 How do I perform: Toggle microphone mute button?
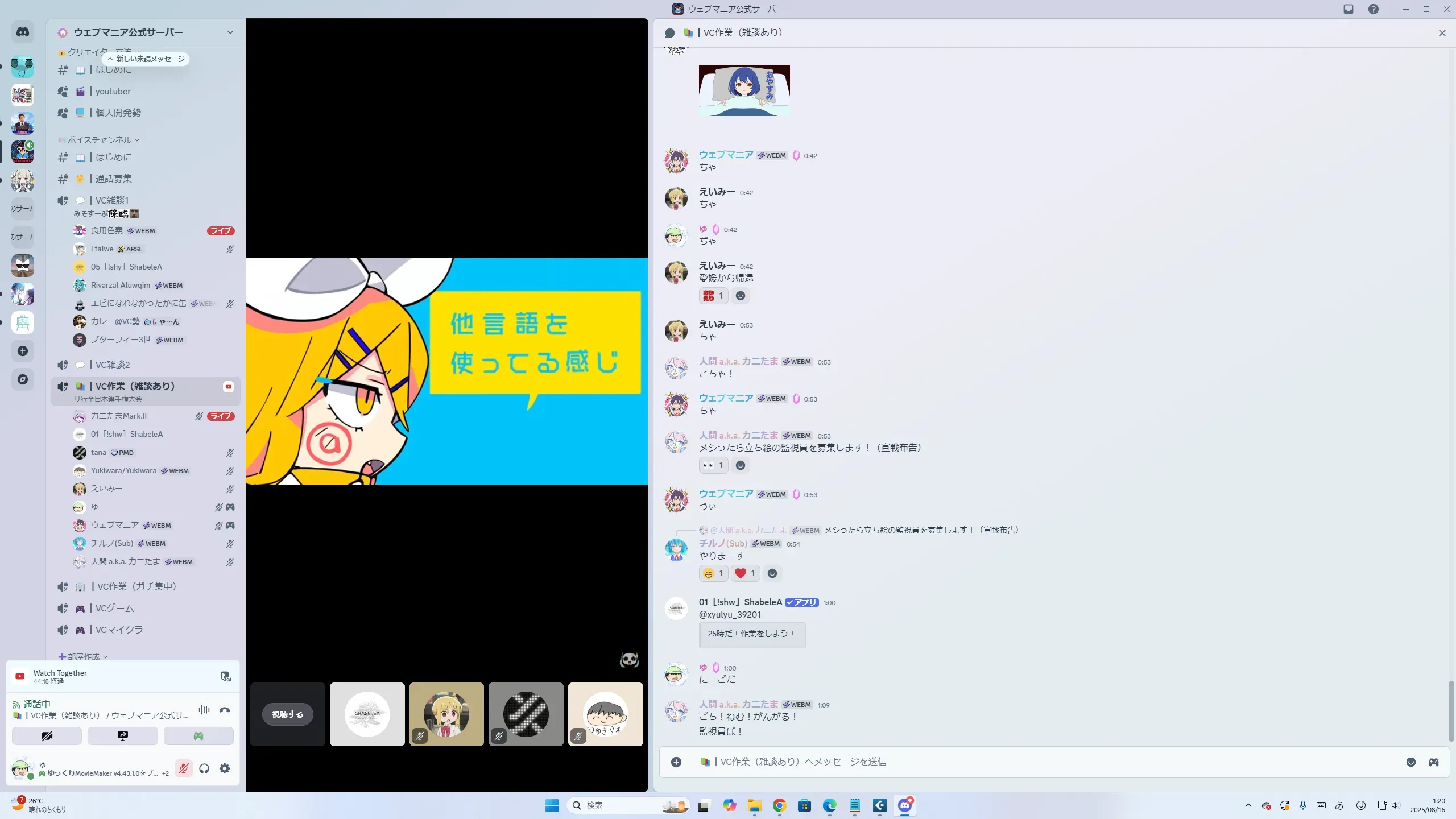click(x=183, y=768)
